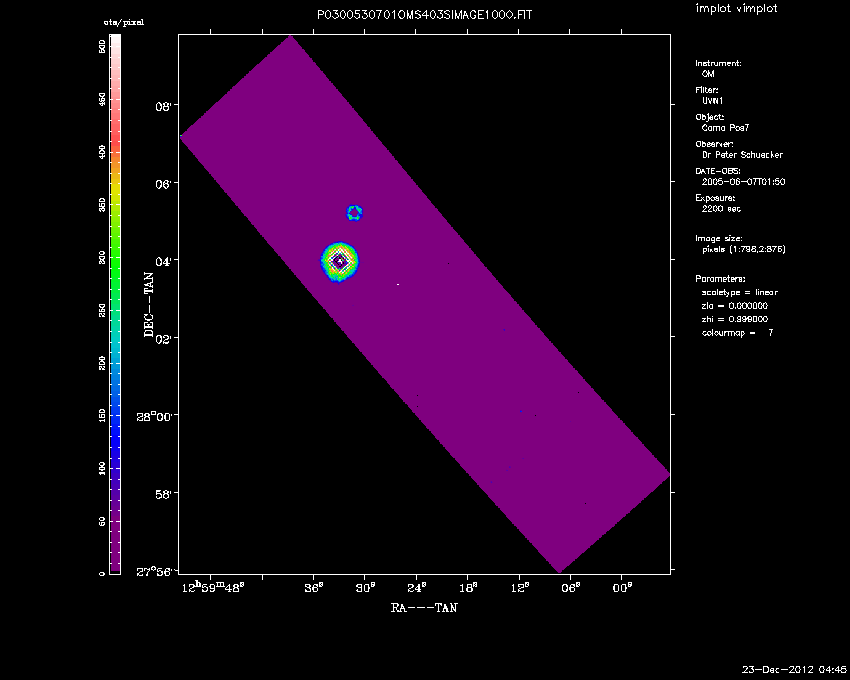Click the colorbar tick label '400'
The height and width of the screenshot is (680, 850).
(x=102, y=153)
